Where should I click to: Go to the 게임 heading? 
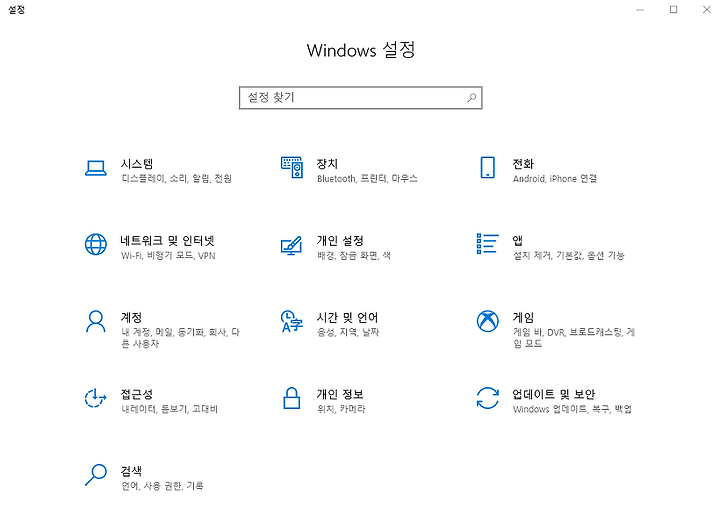tap(523, 317)
